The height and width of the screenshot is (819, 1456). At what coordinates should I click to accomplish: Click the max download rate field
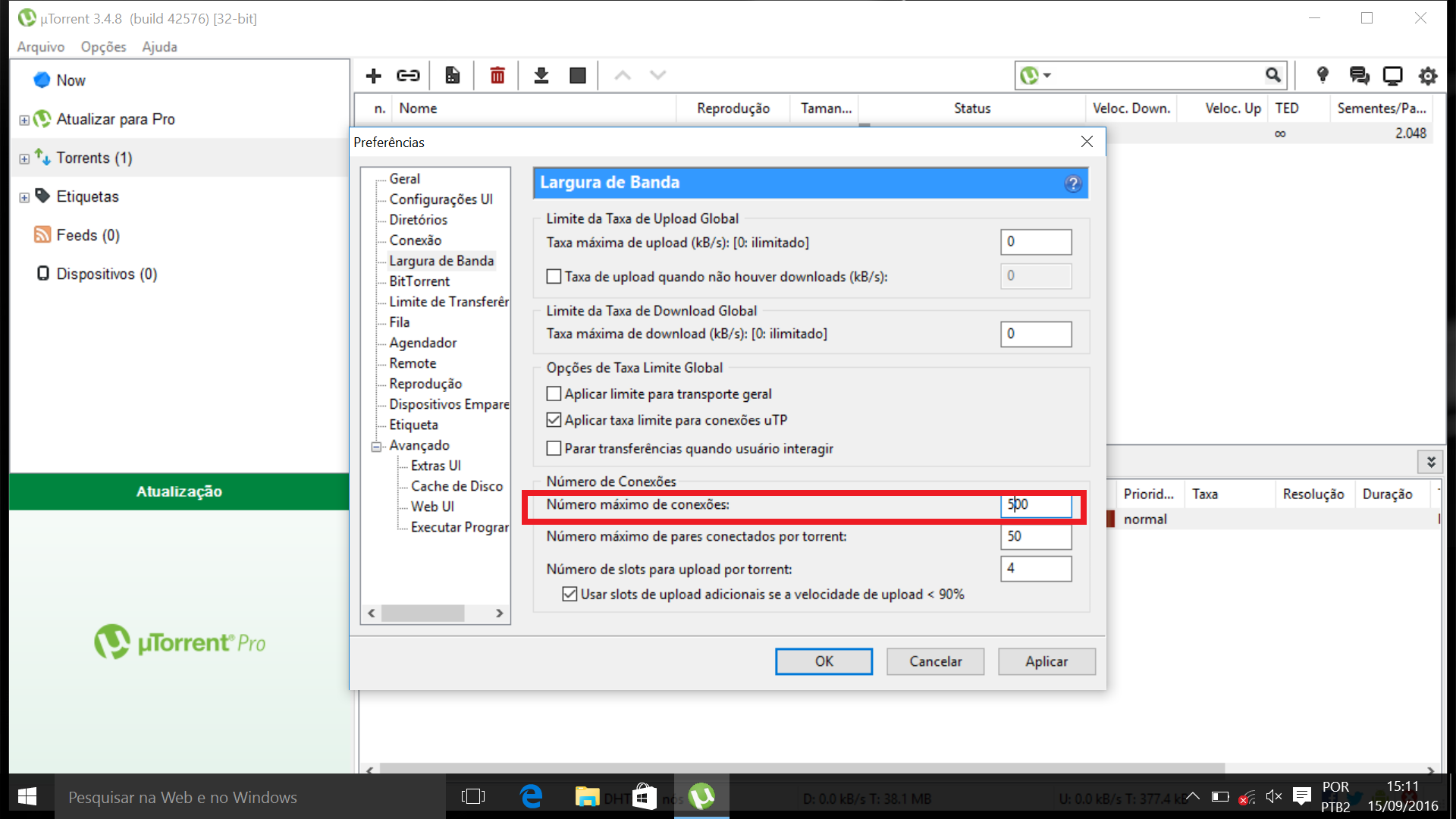1036,334
